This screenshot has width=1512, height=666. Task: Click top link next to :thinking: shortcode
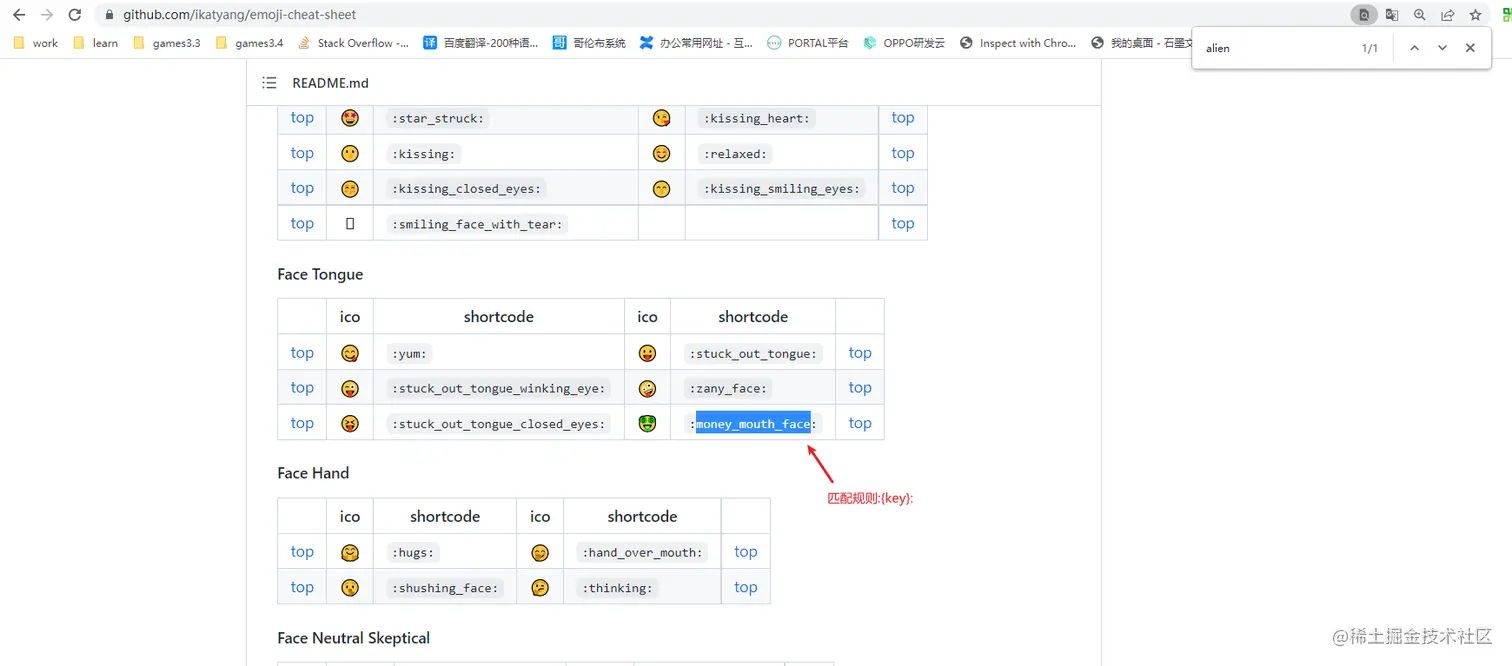pyautogui.click(x=746, y=587)
